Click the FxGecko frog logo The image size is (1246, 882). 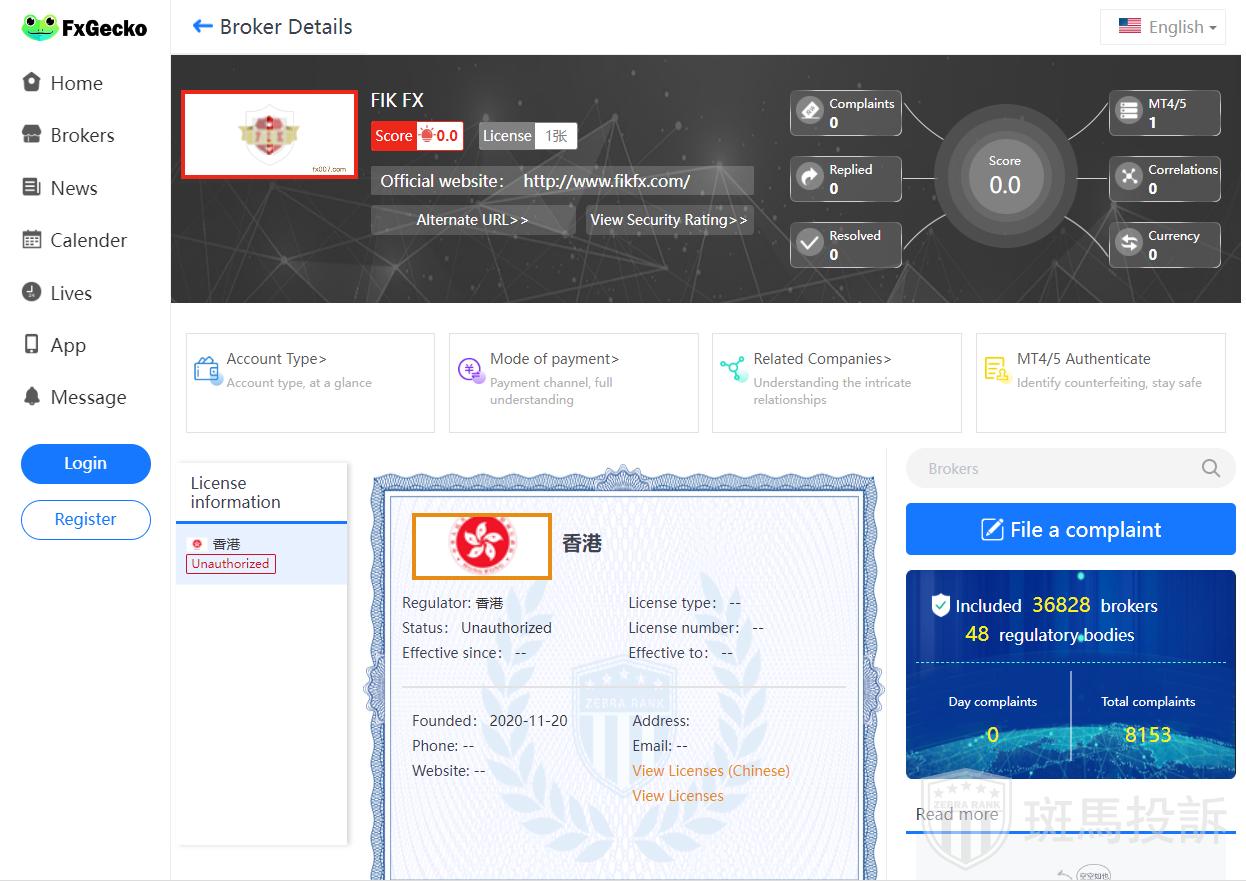[40, 27]
